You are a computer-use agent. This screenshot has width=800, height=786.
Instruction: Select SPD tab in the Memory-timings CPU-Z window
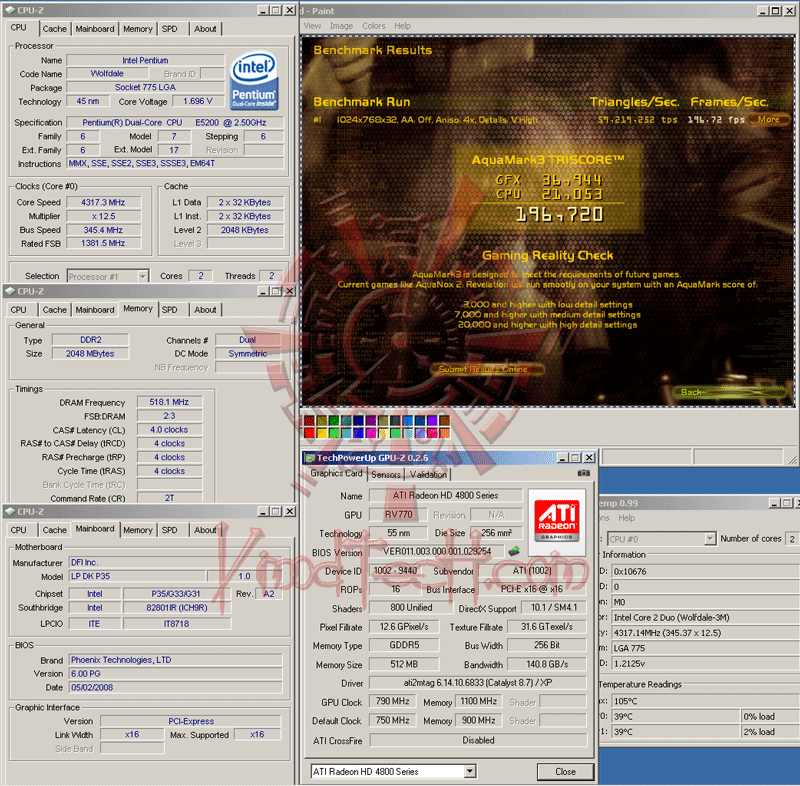(169, 310)
